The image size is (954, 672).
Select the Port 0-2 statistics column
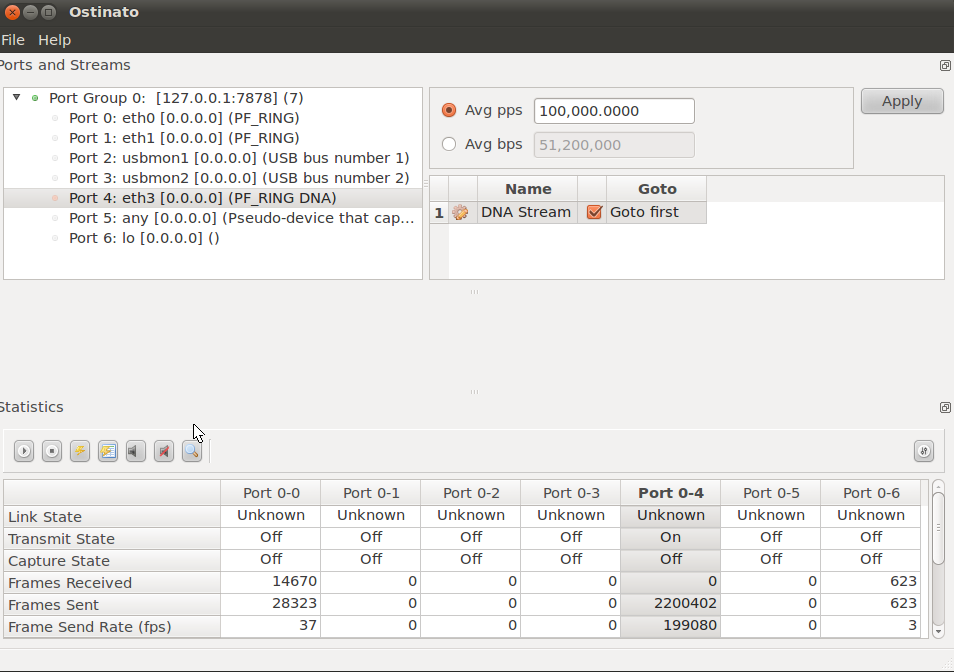(471, 493)
